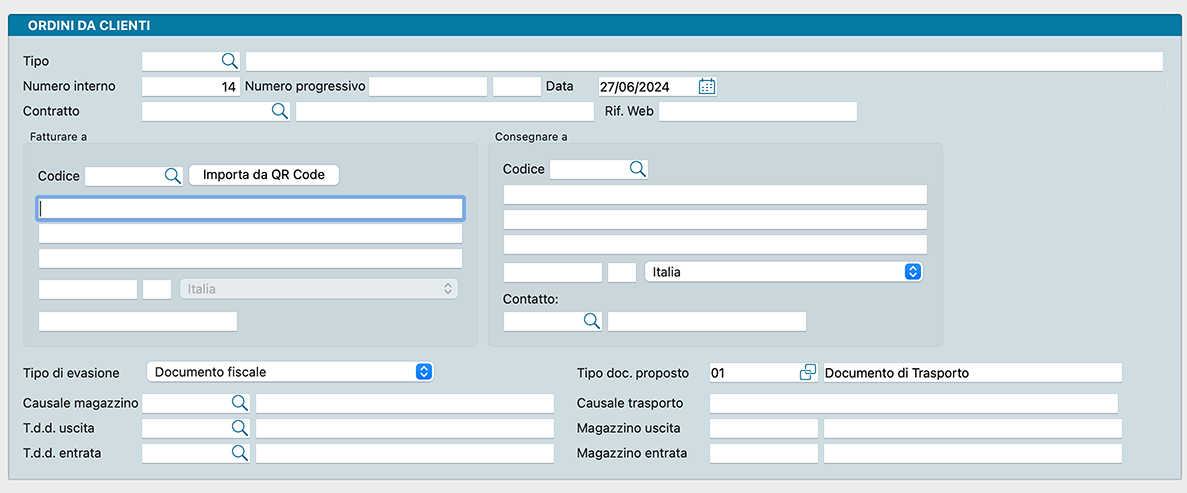Click the Contatto lookup magnifier icon

591,320
